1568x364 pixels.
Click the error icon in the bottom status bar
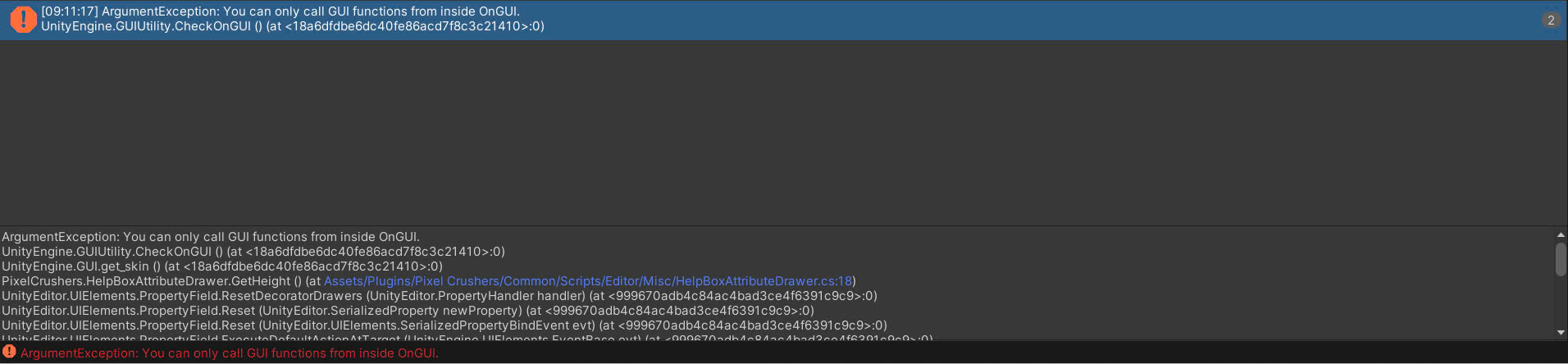10,353
